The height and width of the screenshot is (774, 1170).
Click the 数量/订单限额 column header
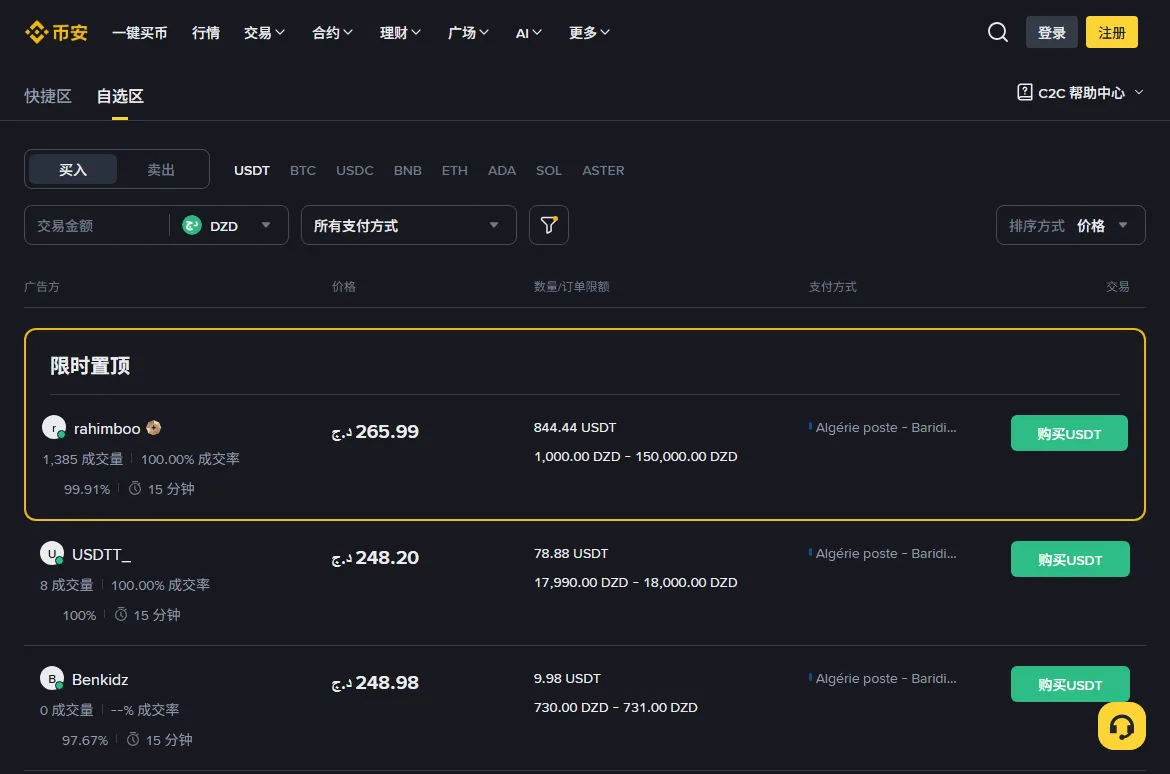[x=572, y=287]
